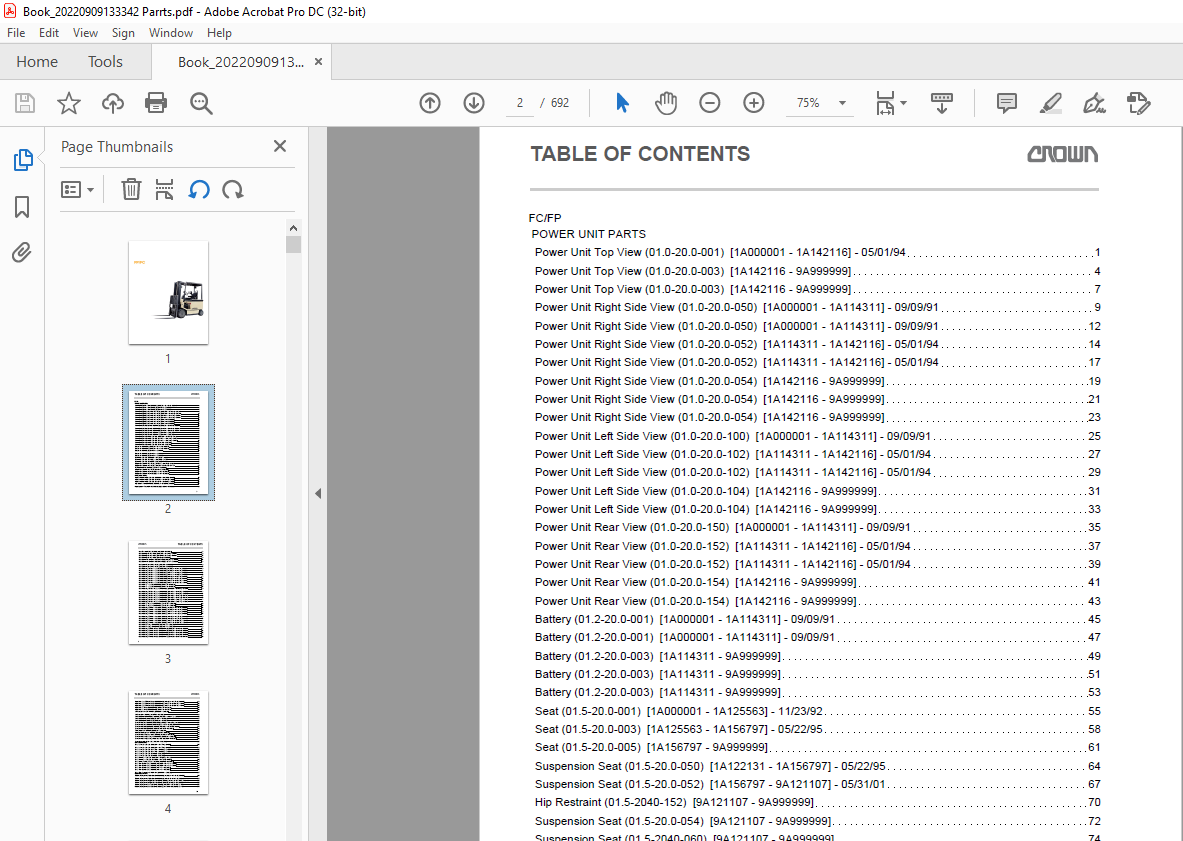Click Suspension Seat (01.5-20.0-050) entry
The height and width of the screenshot is (841, 1183).
point(818,766)
